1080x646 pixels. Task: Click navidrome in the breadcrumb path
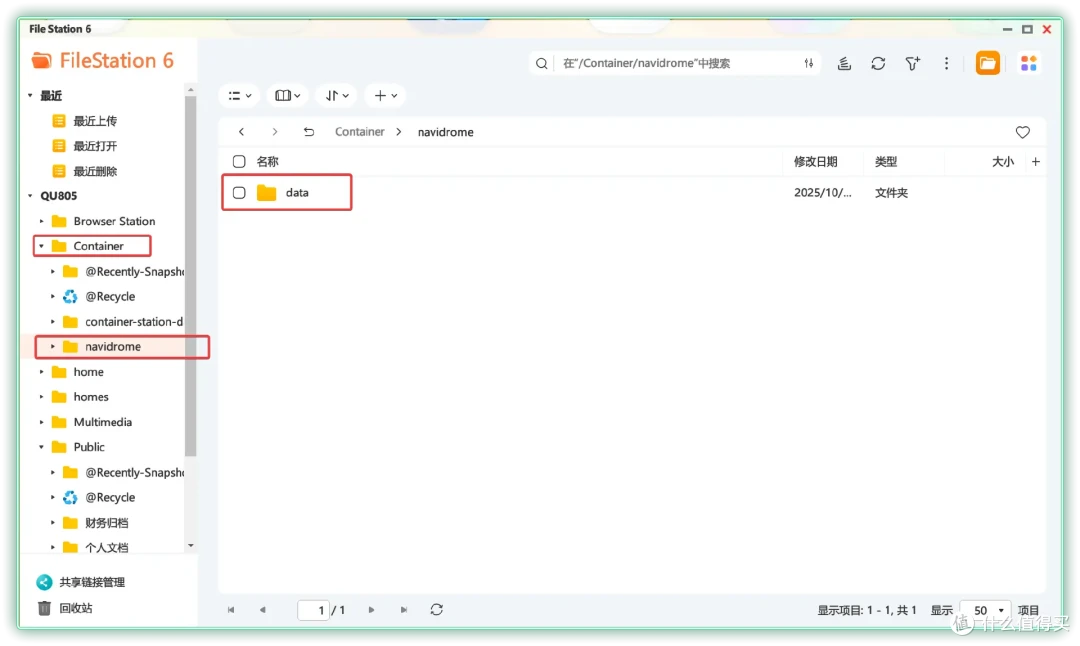[x=446, y=132]
